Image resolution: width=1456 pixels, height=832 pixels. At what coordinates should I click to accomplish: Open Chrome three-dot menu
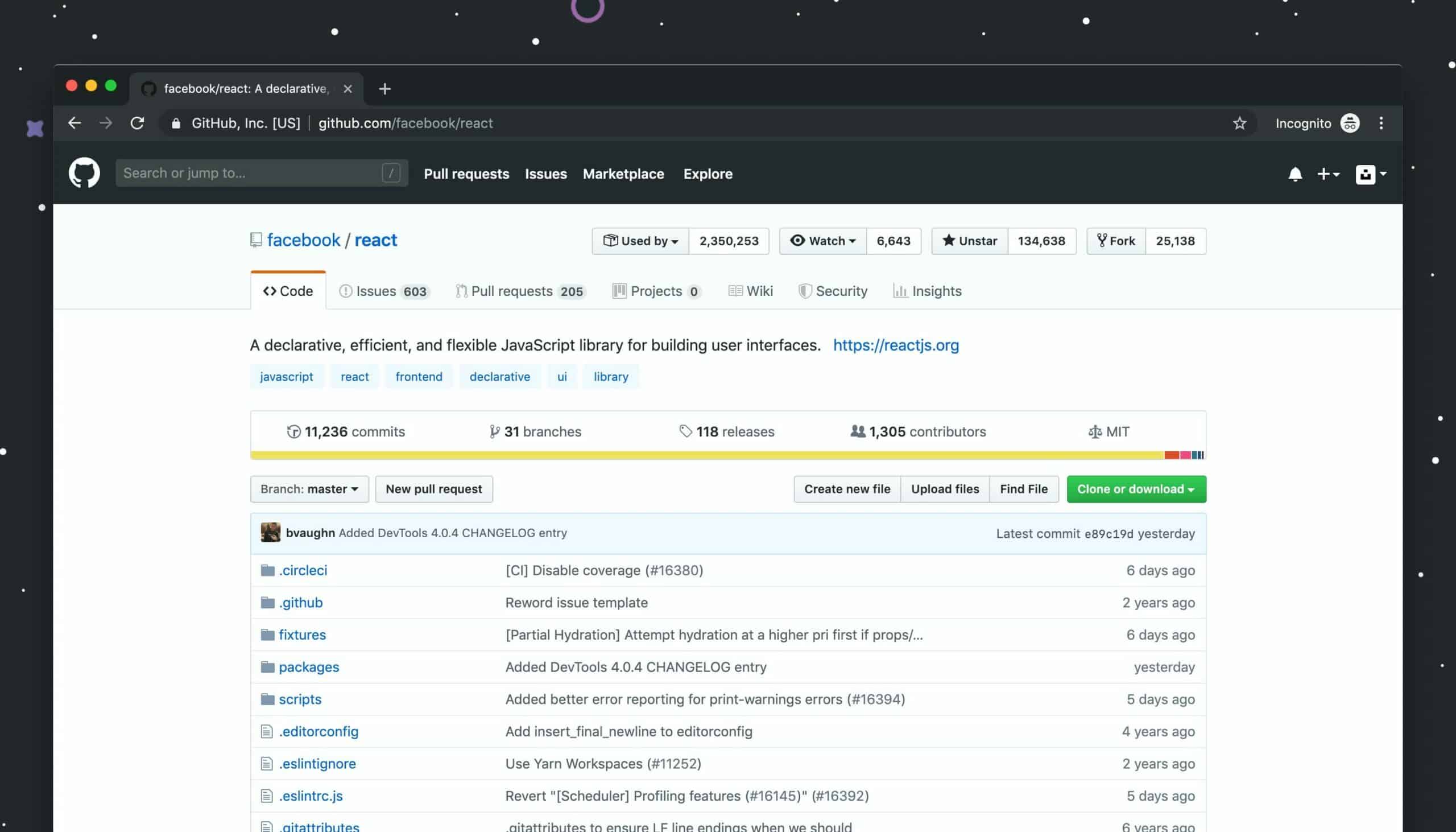tap(1380, 123)
